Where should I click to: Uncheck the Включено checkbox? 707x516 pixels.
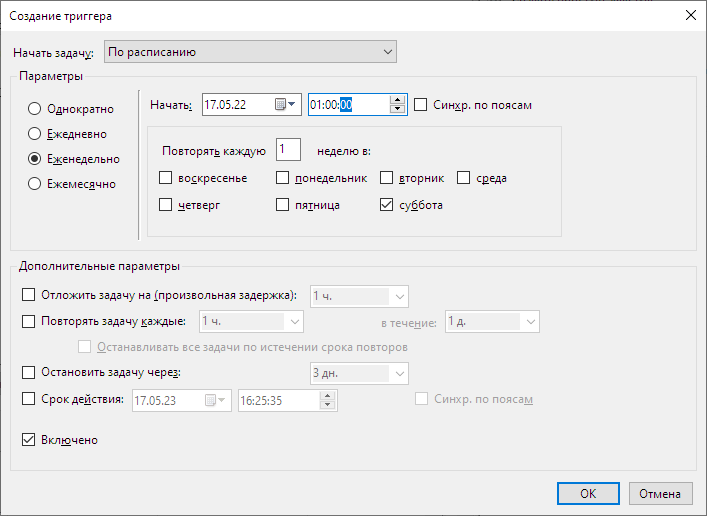28,439
